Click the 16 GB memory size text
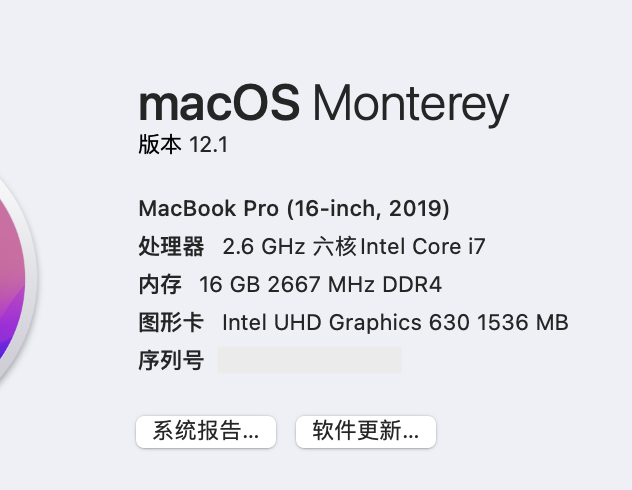The image size is (632, 490). tap(229, 284)
